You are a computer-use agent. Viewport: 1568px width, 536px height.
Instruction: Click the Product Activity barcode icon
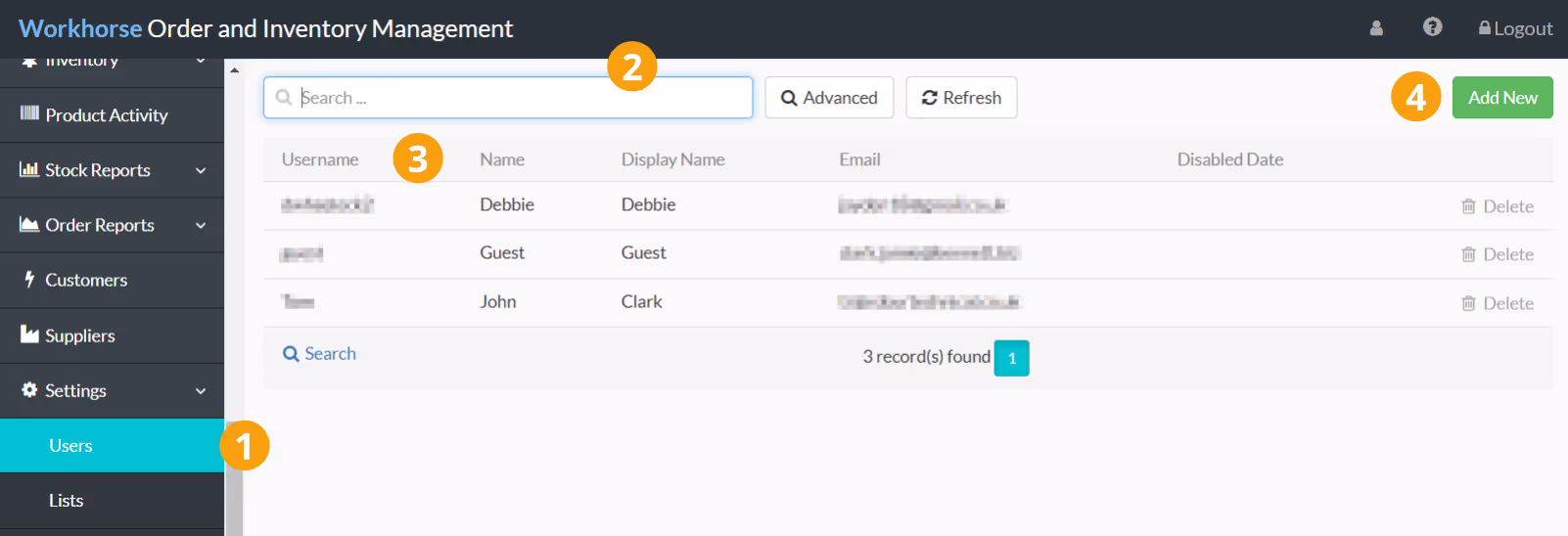[29, 113]
